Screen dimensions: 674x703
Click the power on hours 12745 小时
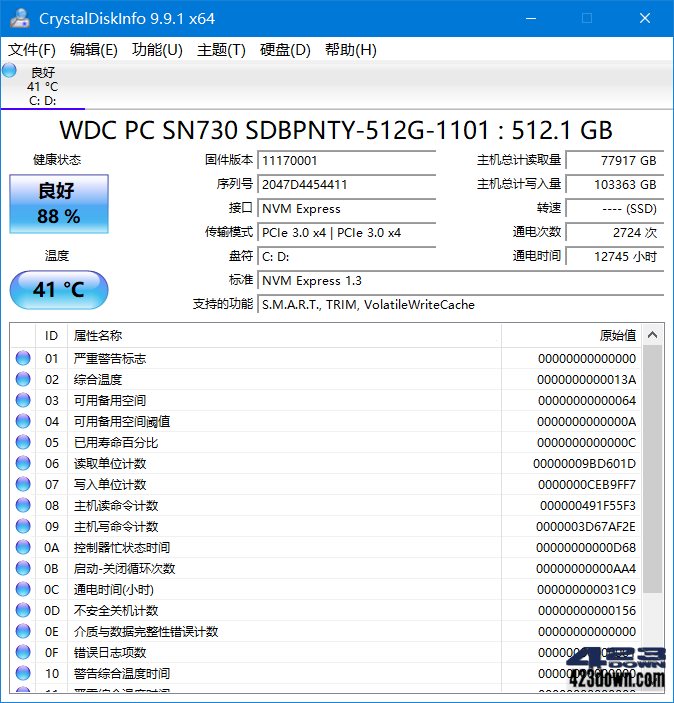pos(615,257)
